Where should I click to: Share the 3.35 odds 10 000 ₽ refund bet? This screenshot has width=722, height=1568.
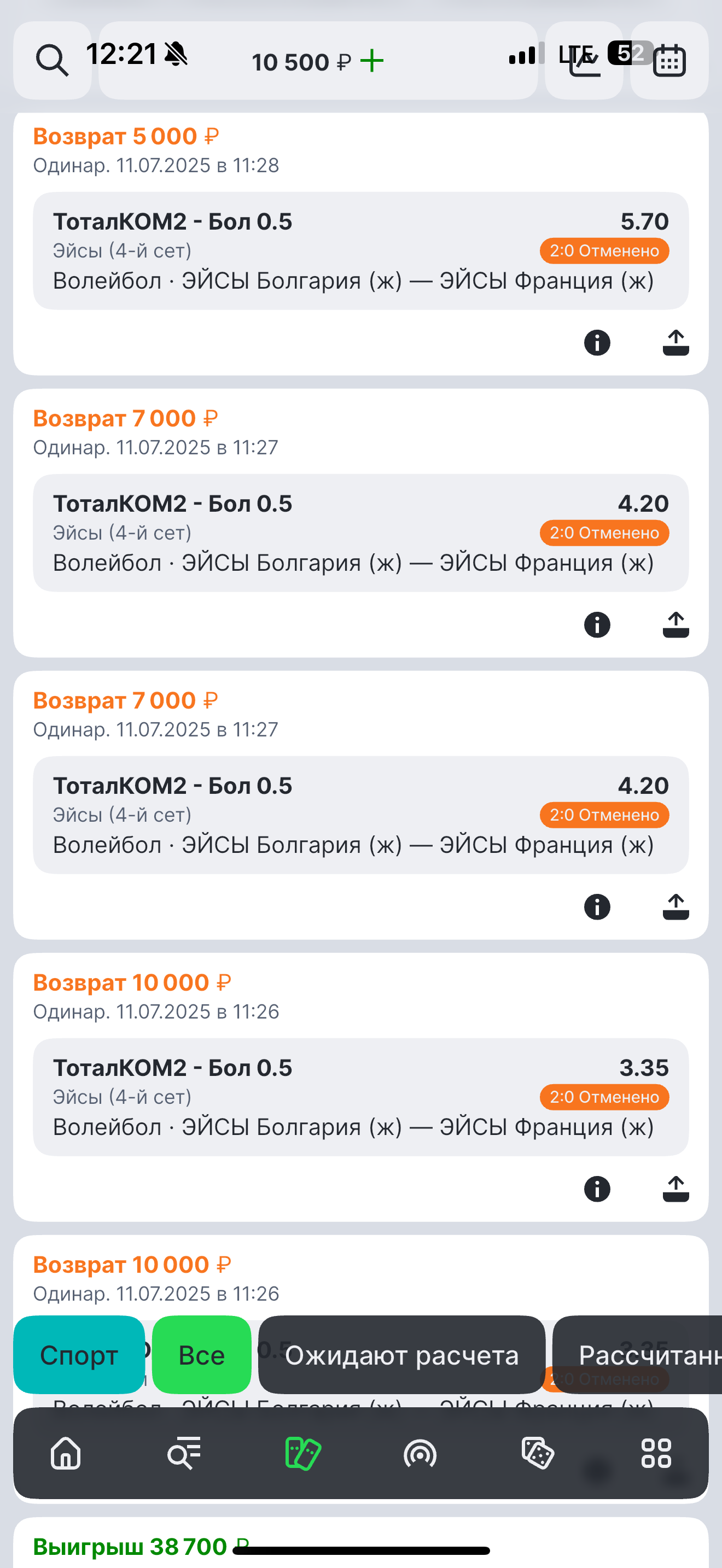tap(675, 1189)
